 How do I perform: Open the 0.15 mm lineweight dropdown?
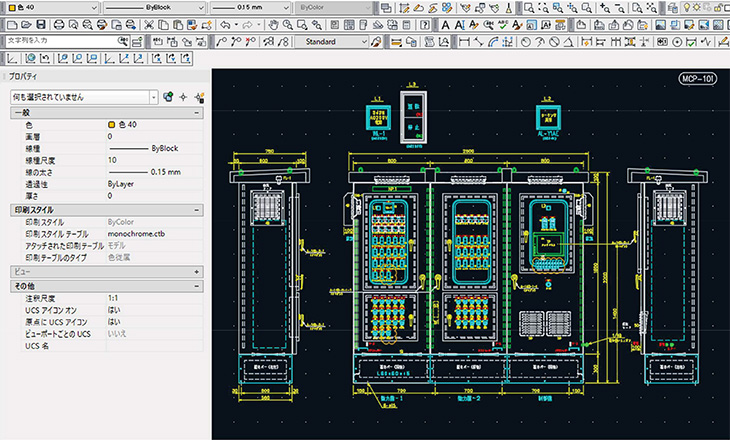coord(286,7)
